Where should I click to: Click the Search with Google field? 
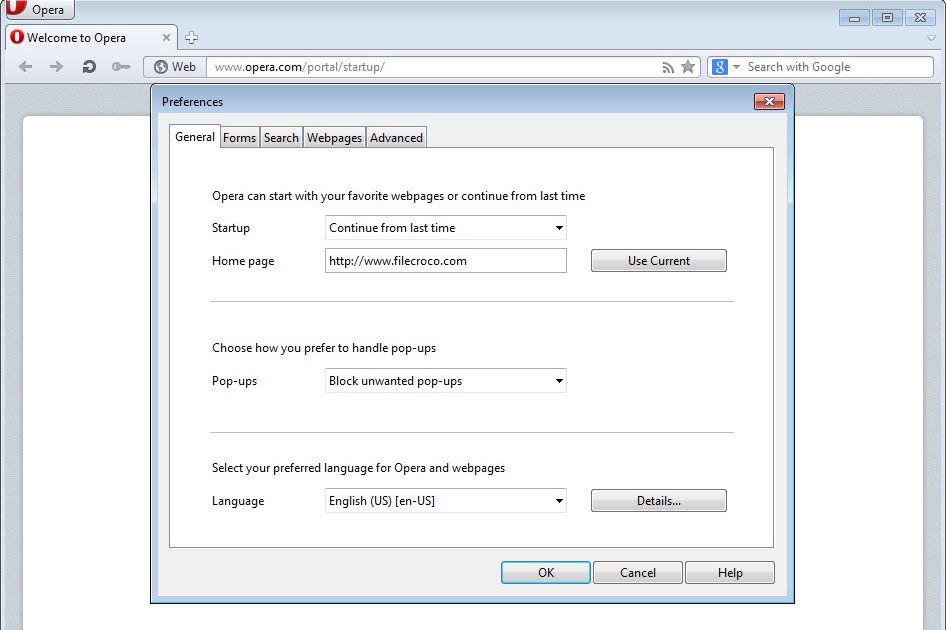coord(837,67)
